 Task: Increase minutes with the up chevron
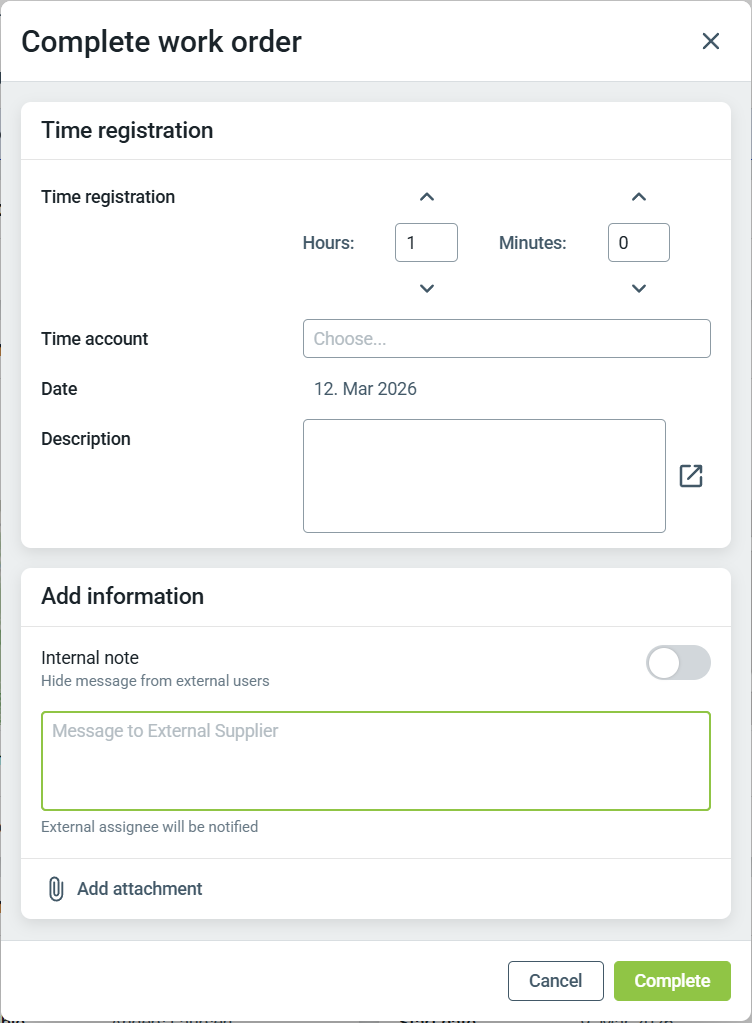pos(639,197)
